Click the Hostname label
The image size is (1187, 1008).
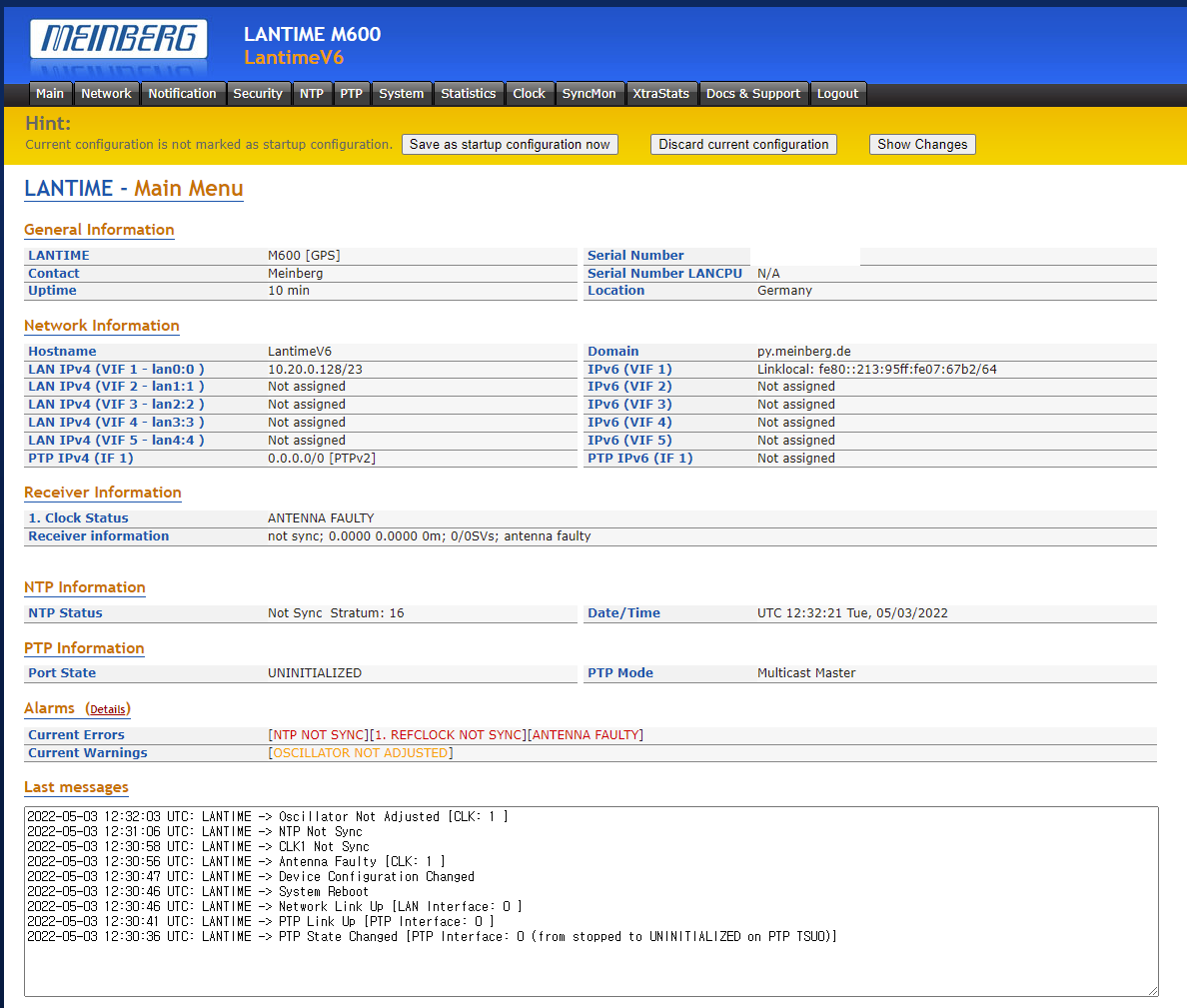click(62, 352)
